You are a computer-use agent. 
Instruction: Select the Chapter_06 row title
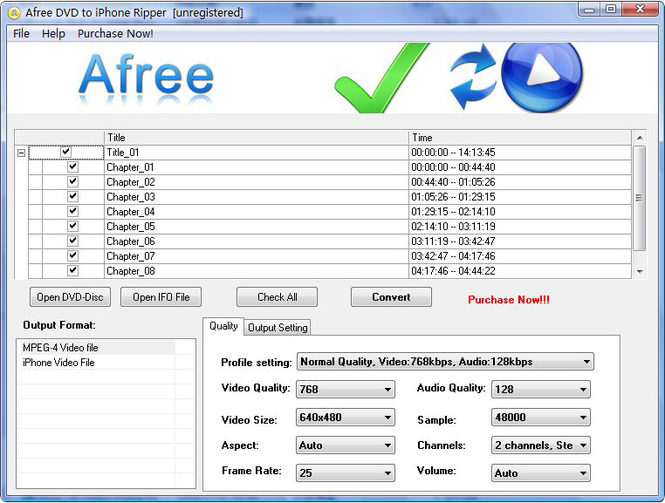click(131, 241)
